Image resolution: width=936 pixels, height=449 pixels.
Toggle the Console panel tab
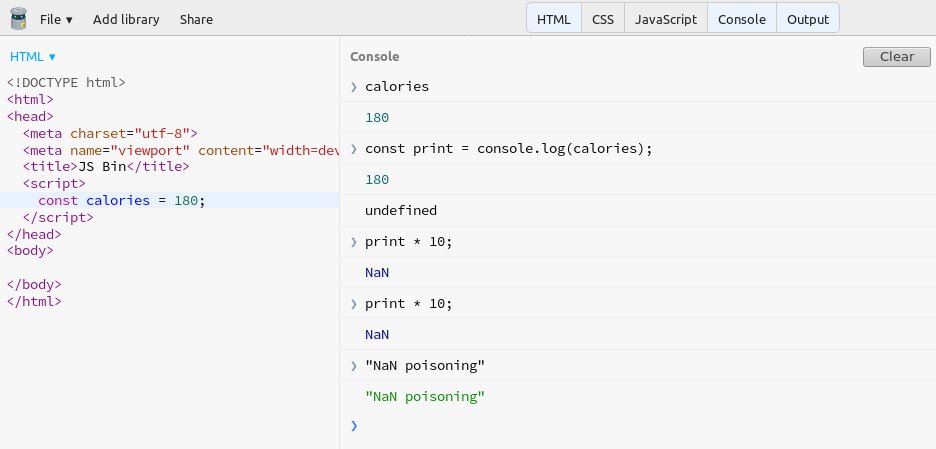click(742, 19)
